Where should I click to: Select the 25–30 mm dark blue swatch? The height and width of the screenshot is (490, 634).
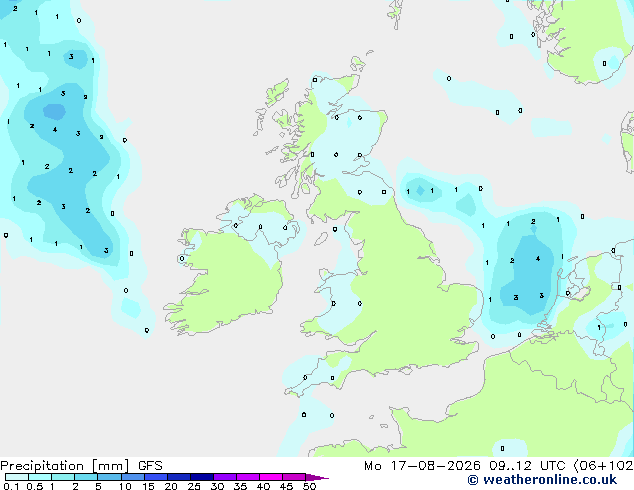coord(201,477)
